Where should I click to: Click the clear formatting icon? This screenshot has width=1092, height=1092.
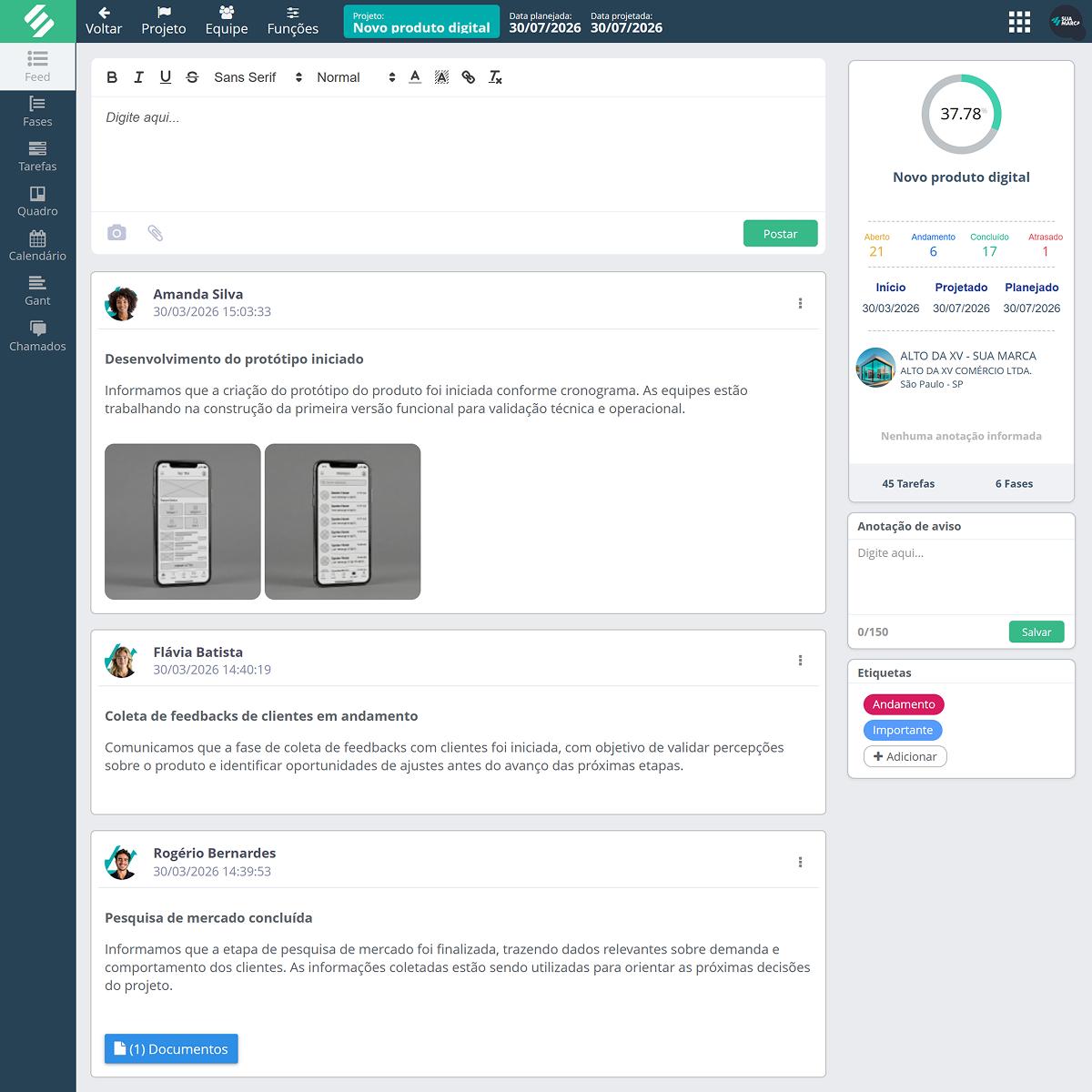coord(495,77)
